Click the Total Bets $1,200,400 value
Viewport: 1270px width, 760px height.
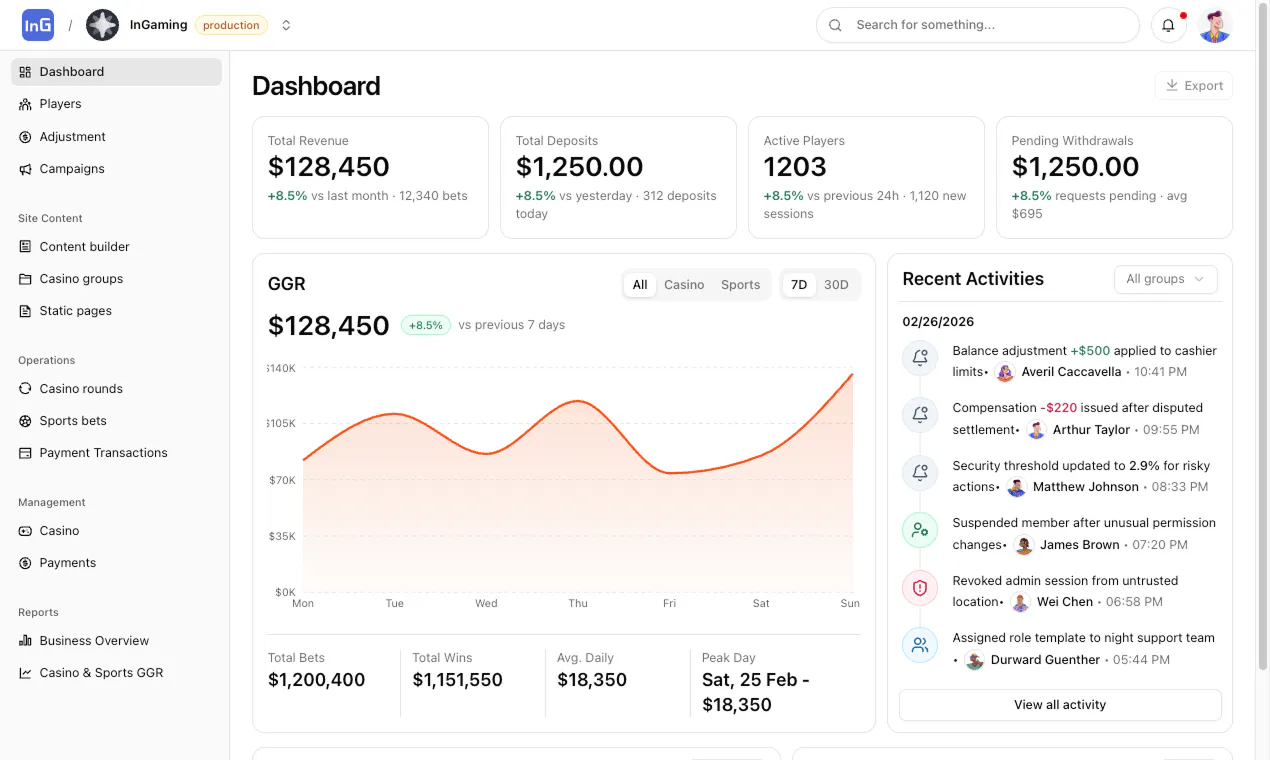(316, 680)
